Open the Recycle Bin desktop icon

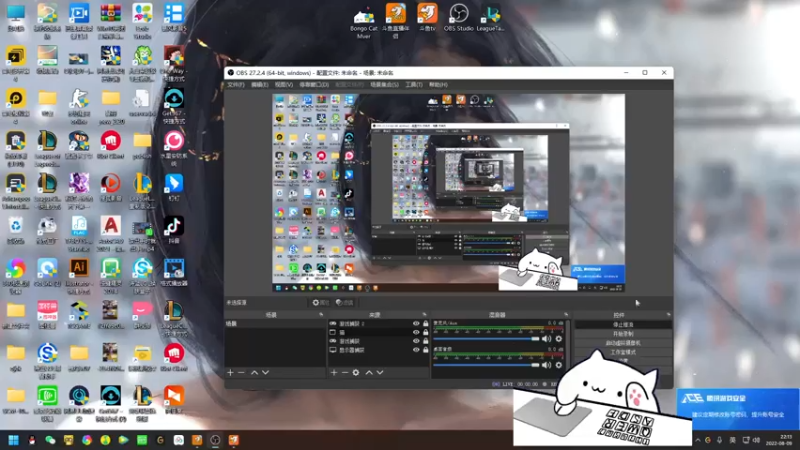point(15,230)
